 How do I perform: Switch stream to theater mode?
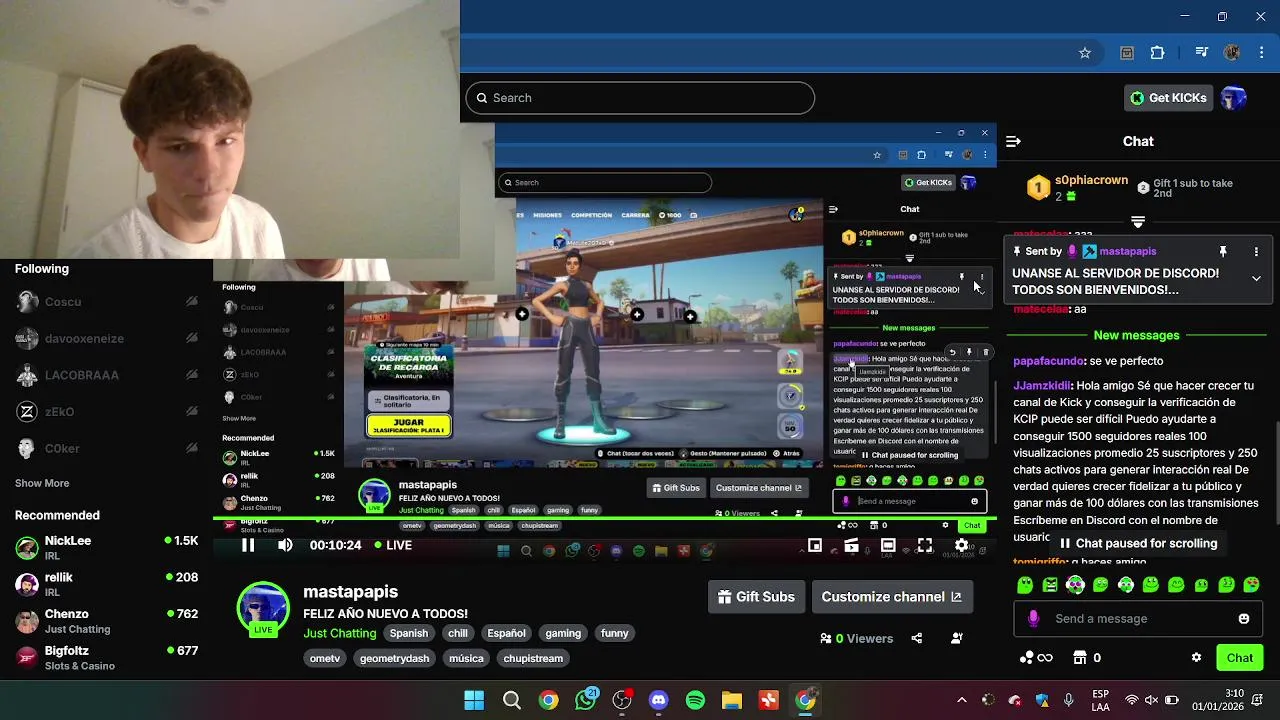click(888, 545)
